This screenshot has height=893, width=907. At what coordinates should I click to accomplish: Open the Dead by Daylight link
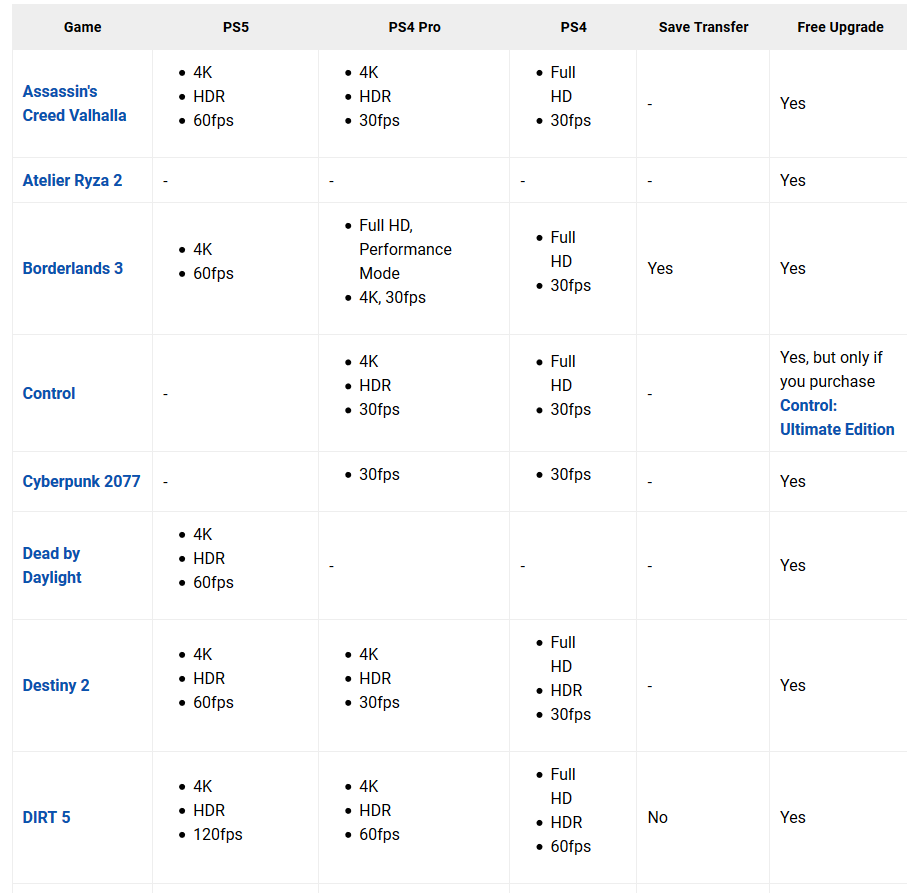pos(52,566)
